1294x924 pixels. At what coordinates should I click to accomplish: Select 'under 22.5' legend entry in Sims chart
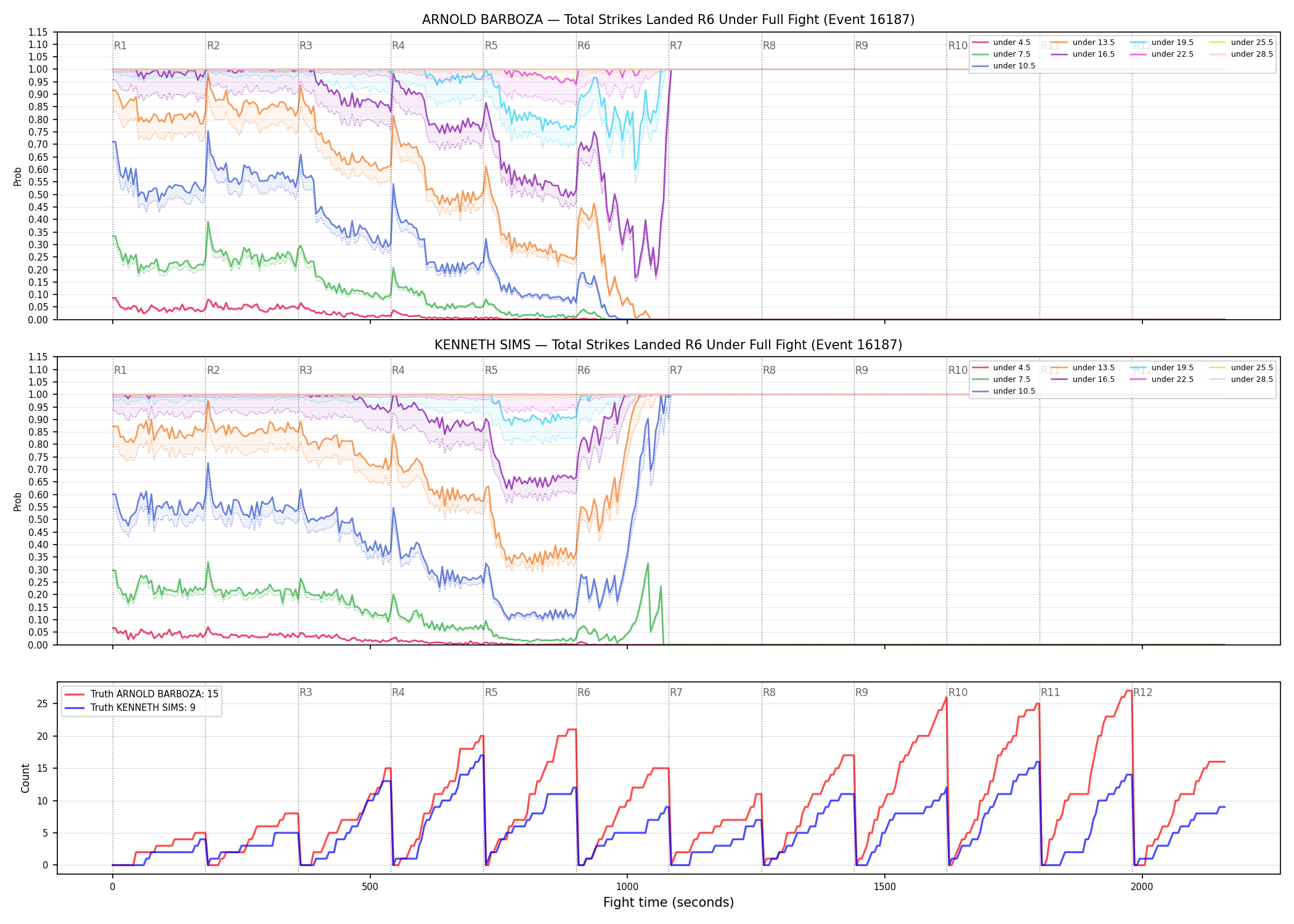tap(1162, 379)
